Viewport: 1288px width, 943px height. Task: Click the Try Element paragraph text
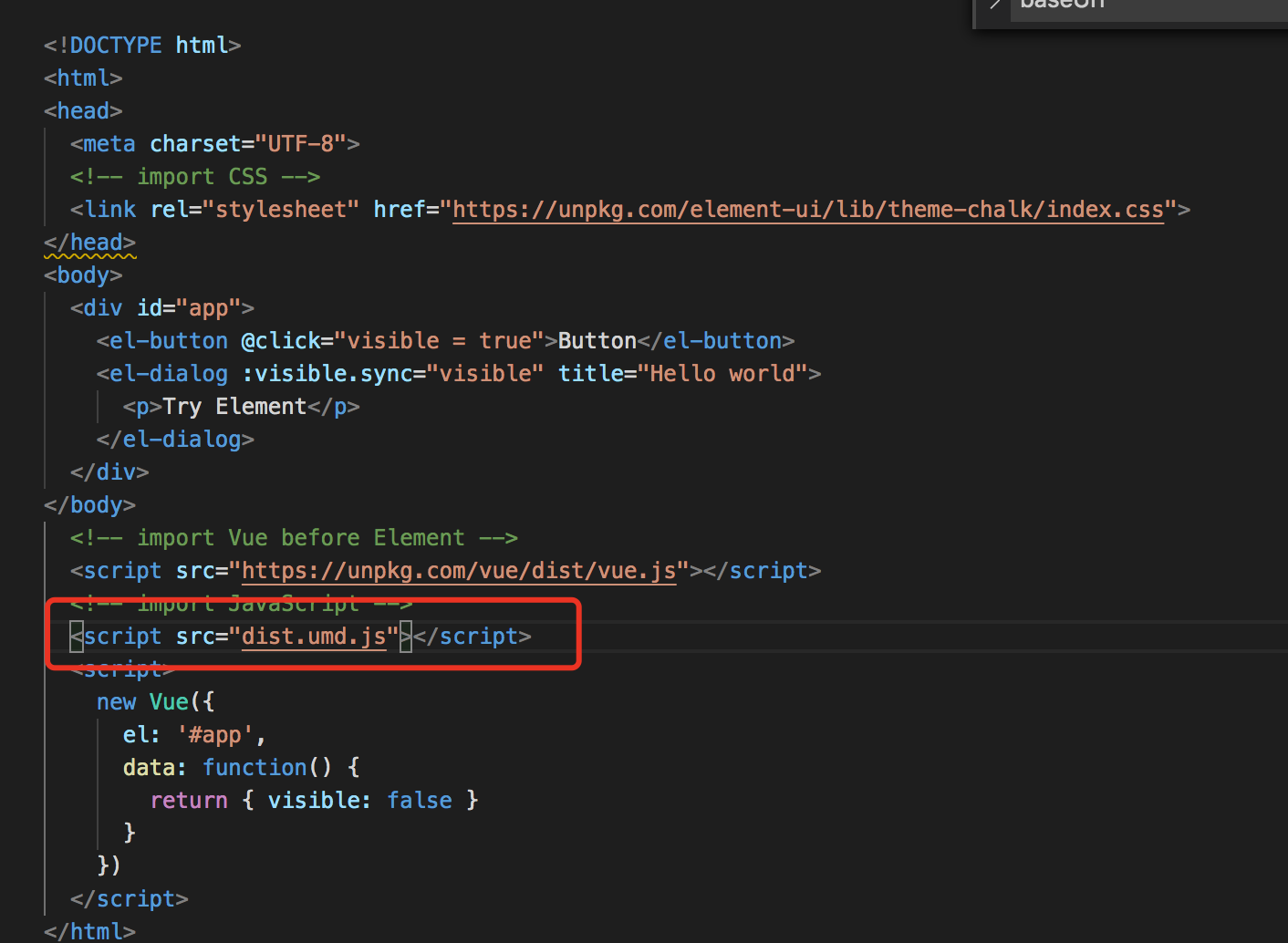coord(234,406)
